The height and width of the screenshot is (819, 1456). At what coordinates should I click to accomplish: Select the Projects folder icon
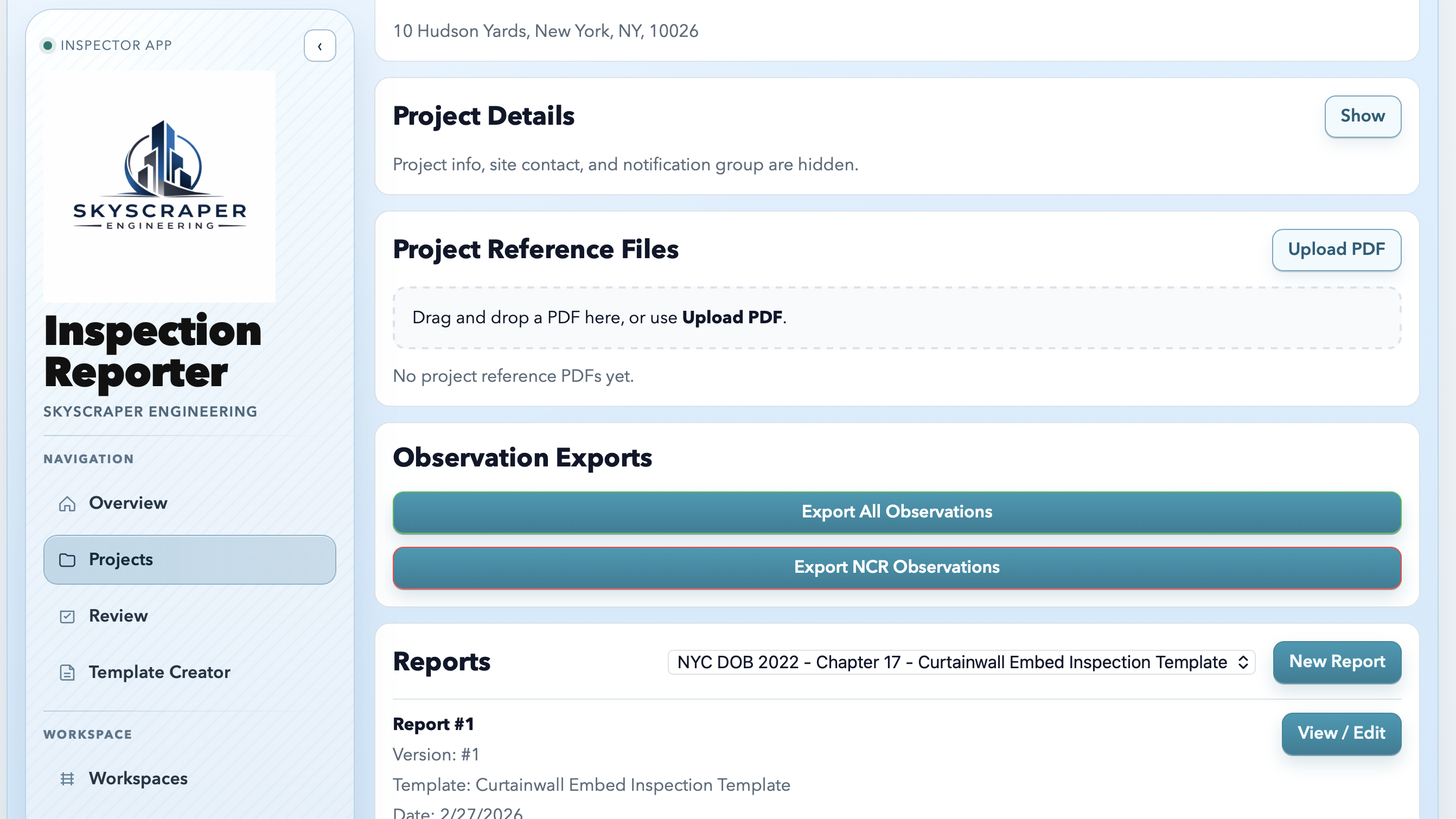(x=68, y=560)
